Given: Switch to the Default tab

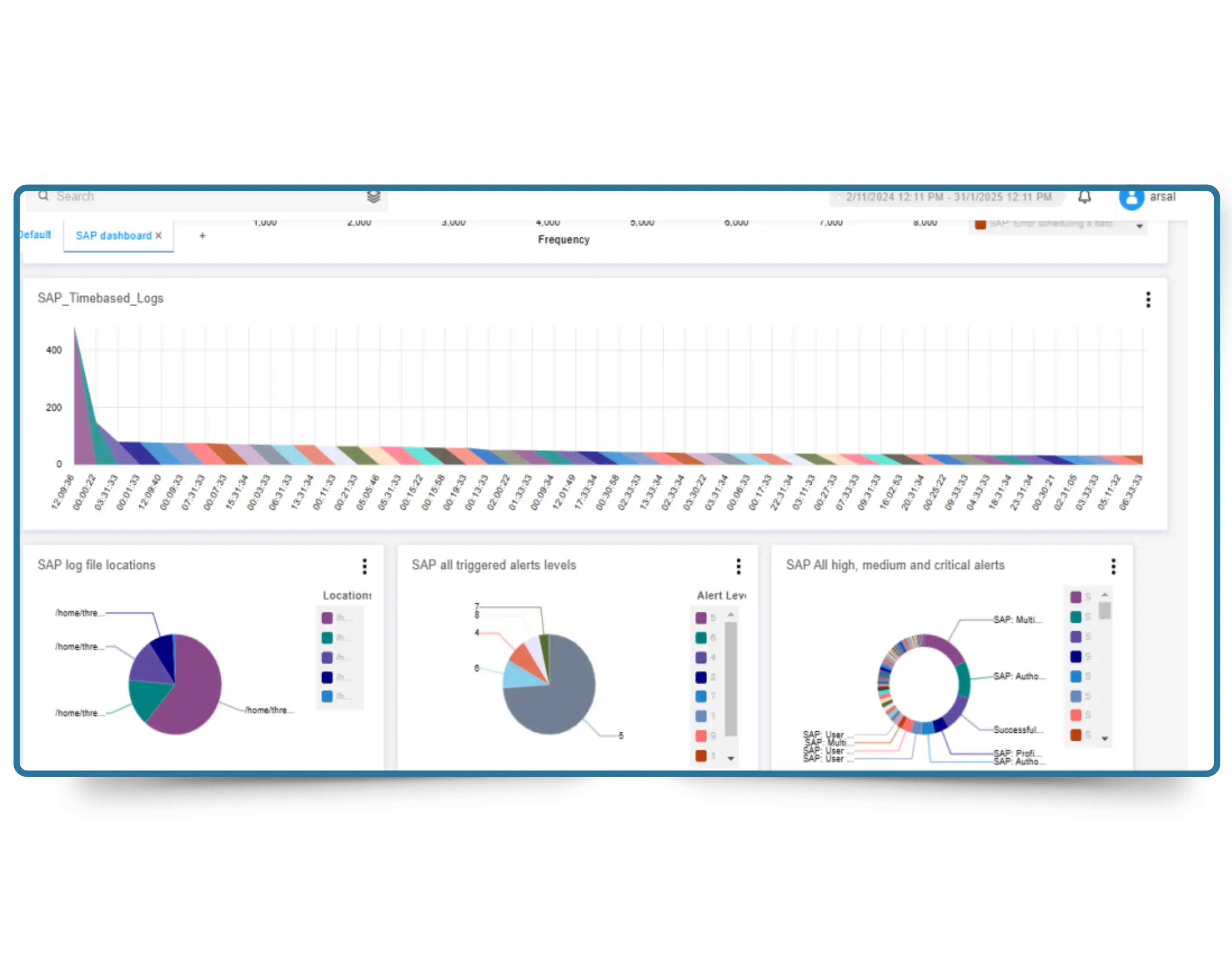Looking at the screenshot, I should coord(35,235).
